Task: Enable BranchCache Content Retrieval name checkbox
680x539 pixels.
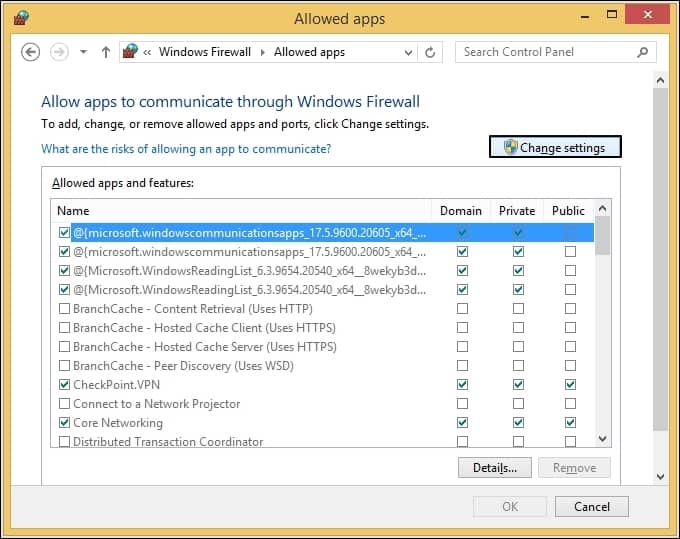Action: (64, 309)
